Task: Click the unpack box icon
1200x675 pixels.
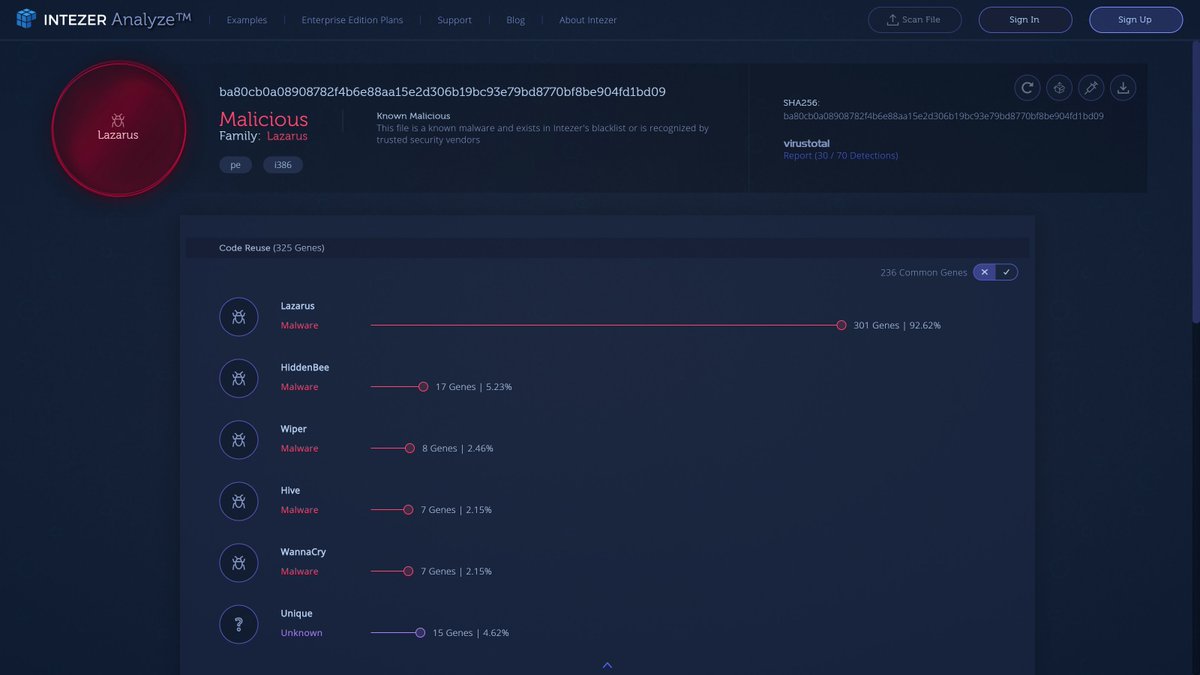Action: pos(1059,88)
